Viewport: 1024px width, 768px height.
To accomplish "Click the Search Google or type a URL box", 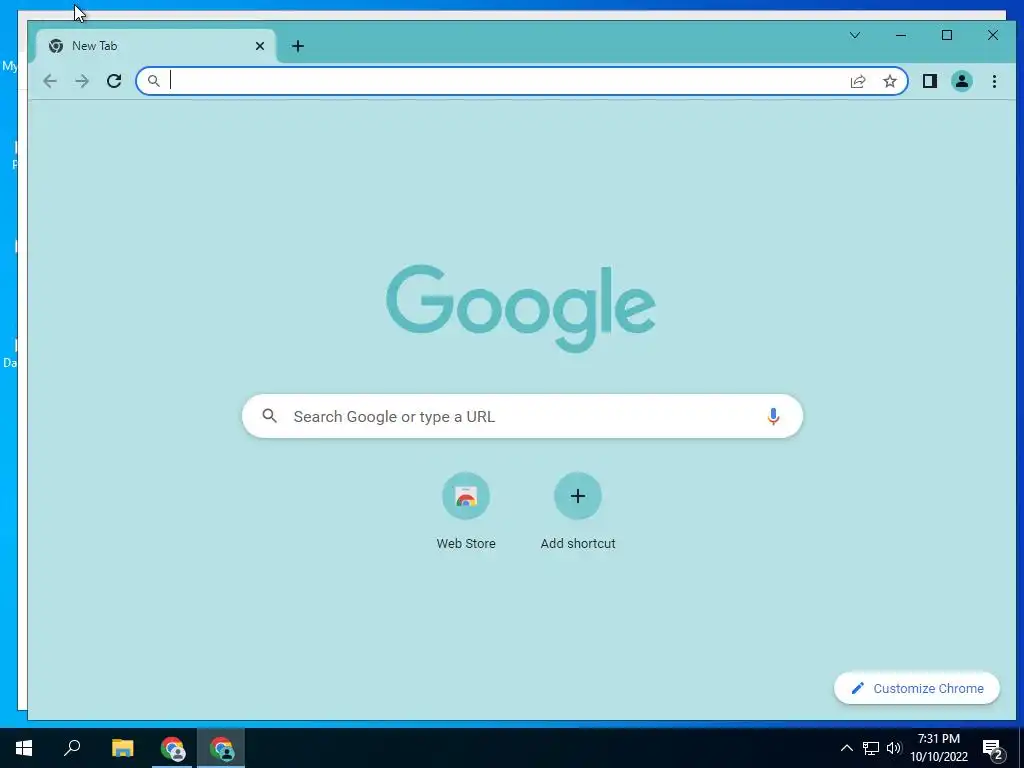I will [522, 416].
